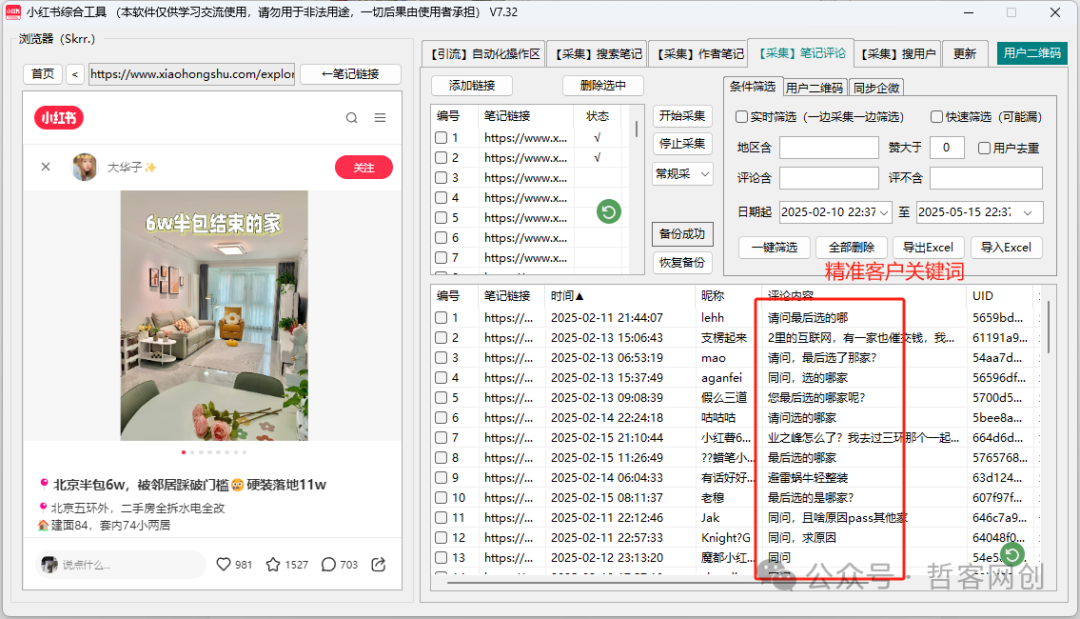This screenshot has height=619, width=1080.
Task: Open start date dropdown 2025-02-10
Action: click(884, 212)
